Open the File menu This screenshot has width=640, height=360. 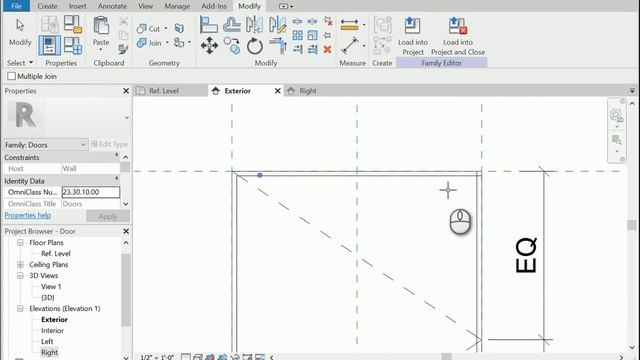pos(16,6)
